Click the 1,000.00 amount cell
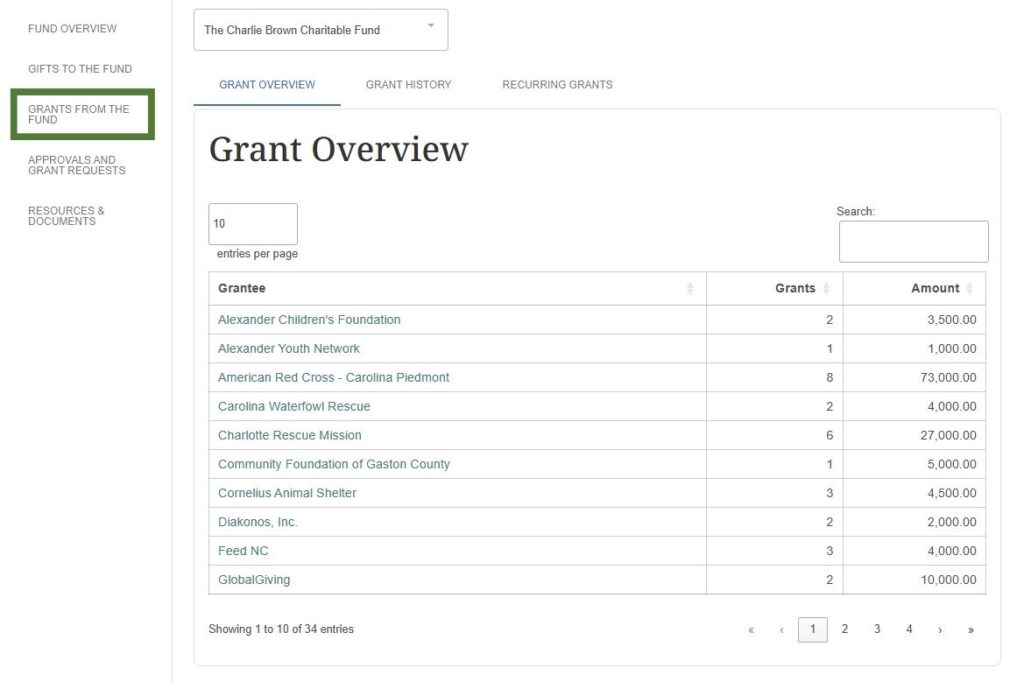Viewport: 1024px width, 682px height. (914, 349)
